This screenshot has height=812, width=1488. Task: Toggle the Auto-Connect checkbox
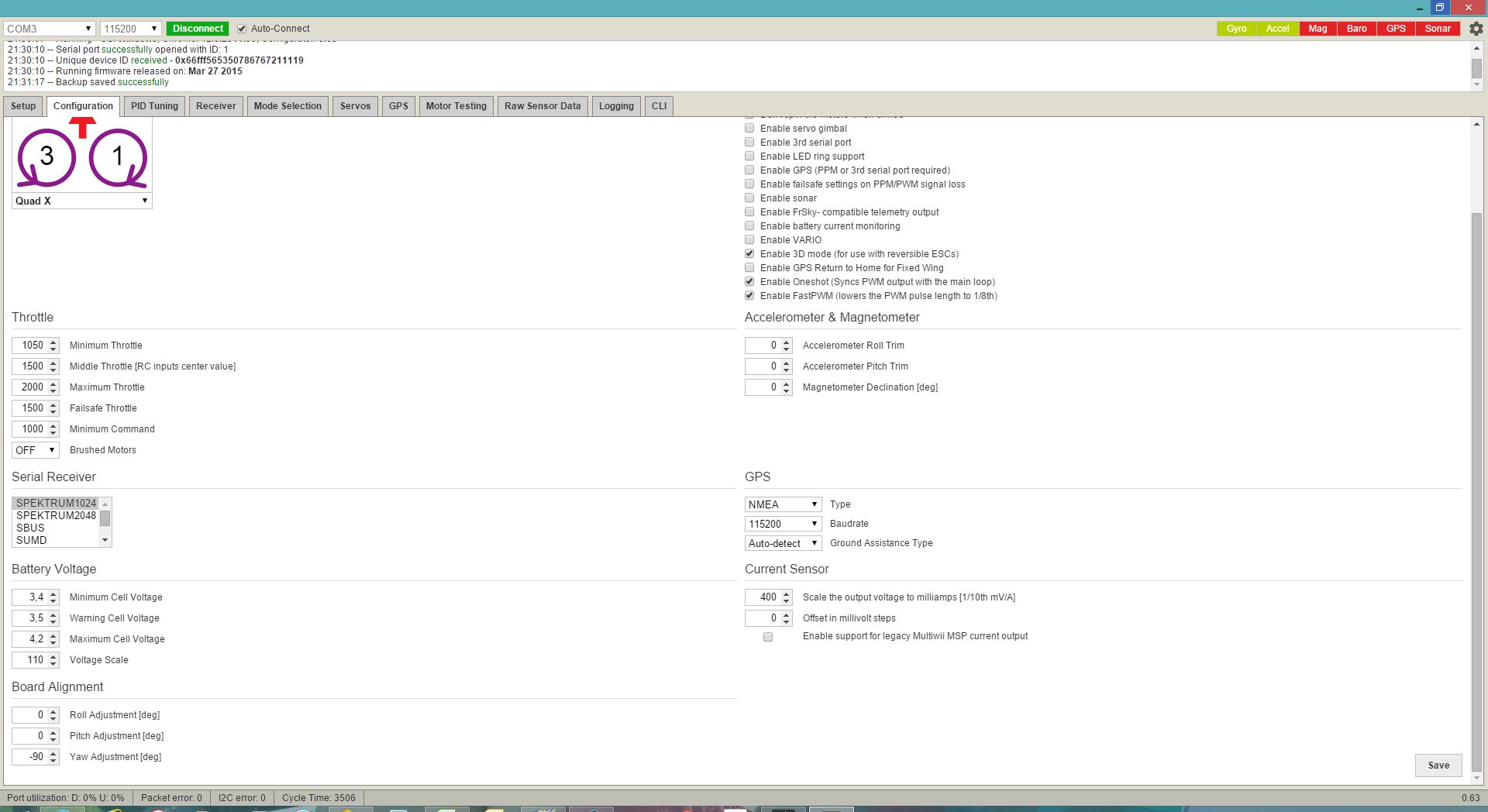(x=242, y=29)
